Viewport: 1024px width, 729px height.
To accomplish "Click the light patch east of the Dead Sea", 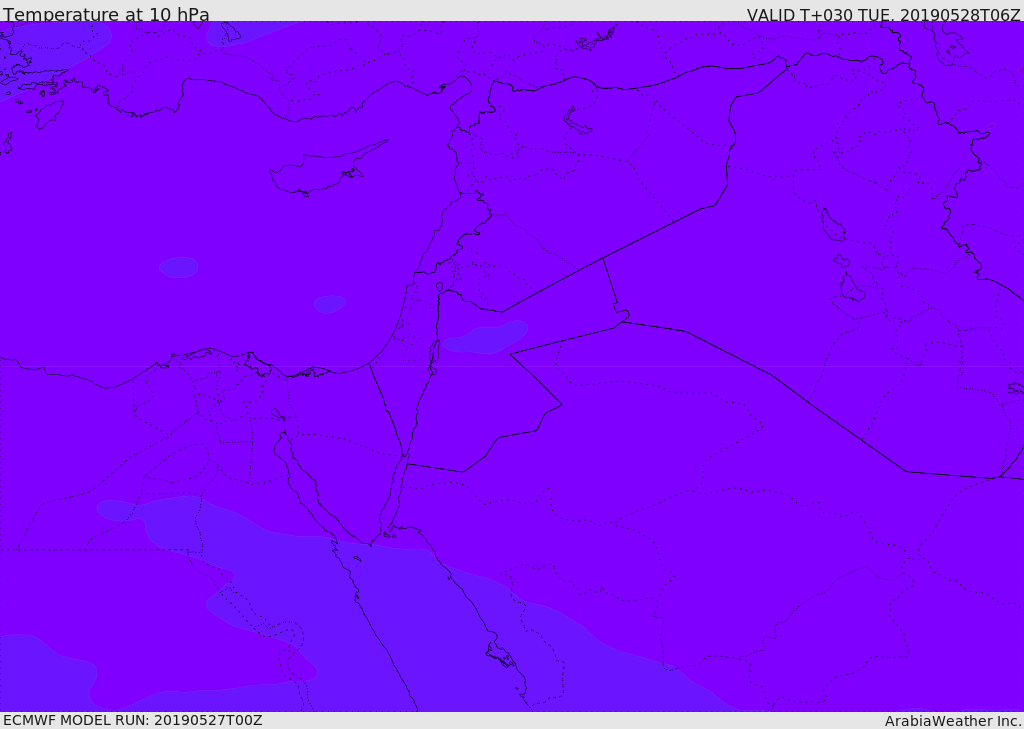I will click(x=485, y=337).
